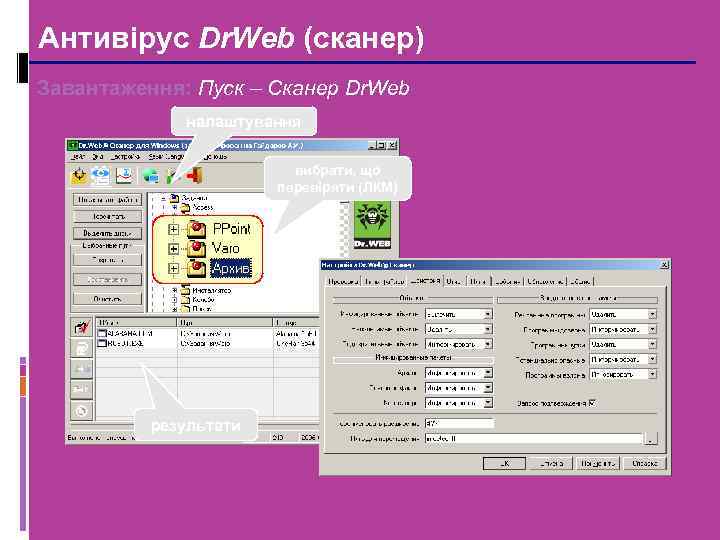Open the Язык (Language) menu

tap(167, 157)
